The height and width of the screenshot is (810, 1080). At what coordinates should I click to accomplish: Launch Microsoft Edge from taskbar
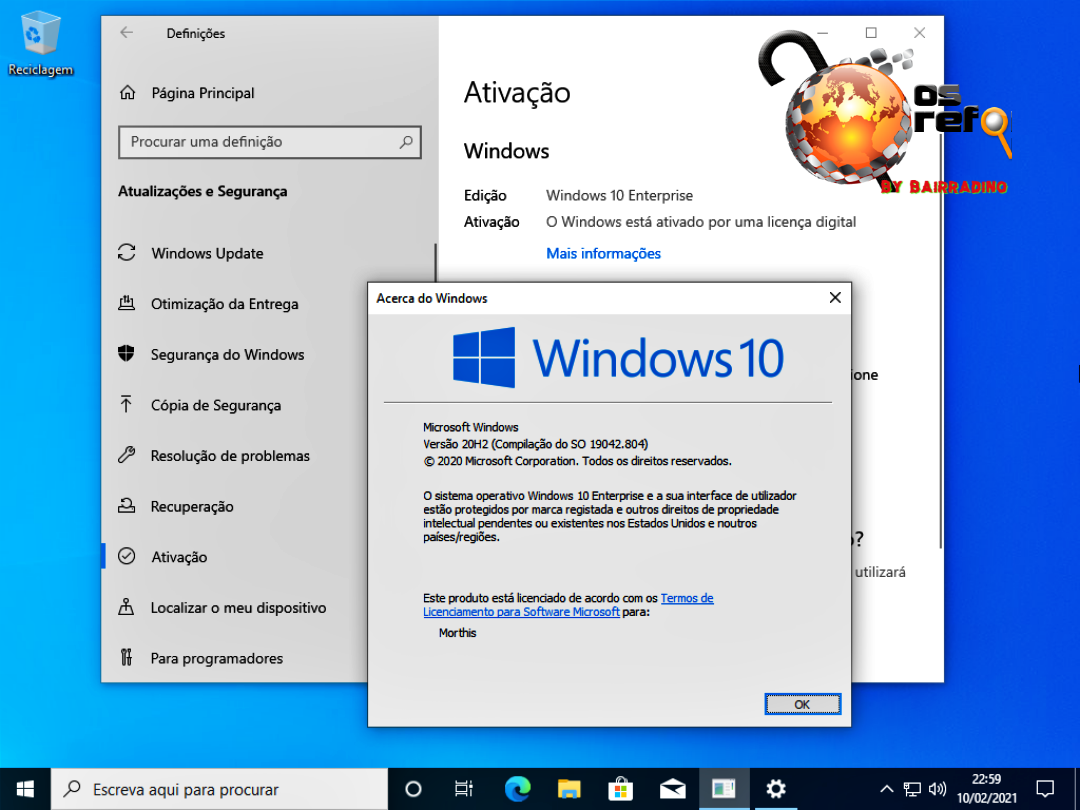pyautogui.click(x=517, y=789)
